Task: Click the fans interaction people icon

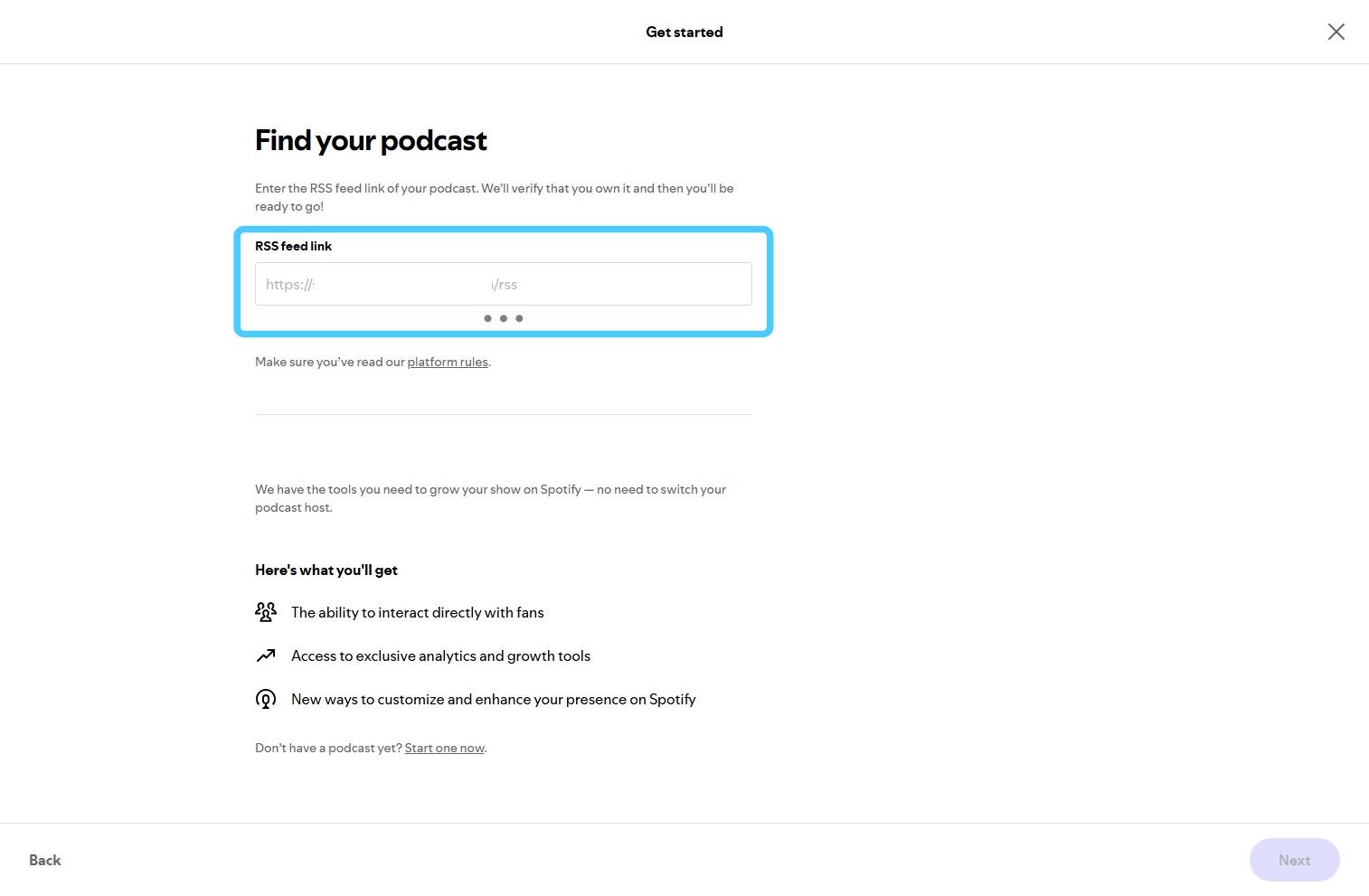Action: pos(265,612)
